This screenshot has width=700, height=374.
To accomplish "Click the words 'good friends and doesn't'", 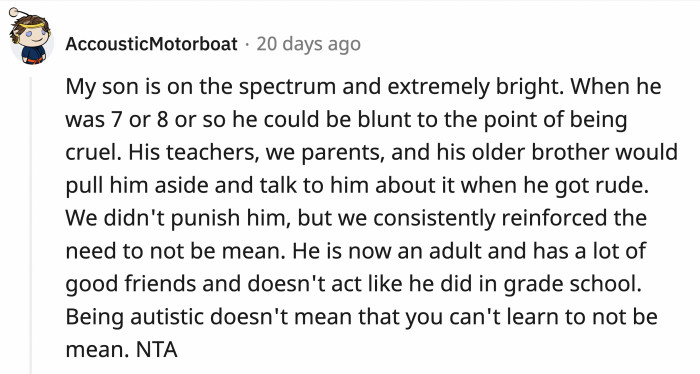I will 195,284.
